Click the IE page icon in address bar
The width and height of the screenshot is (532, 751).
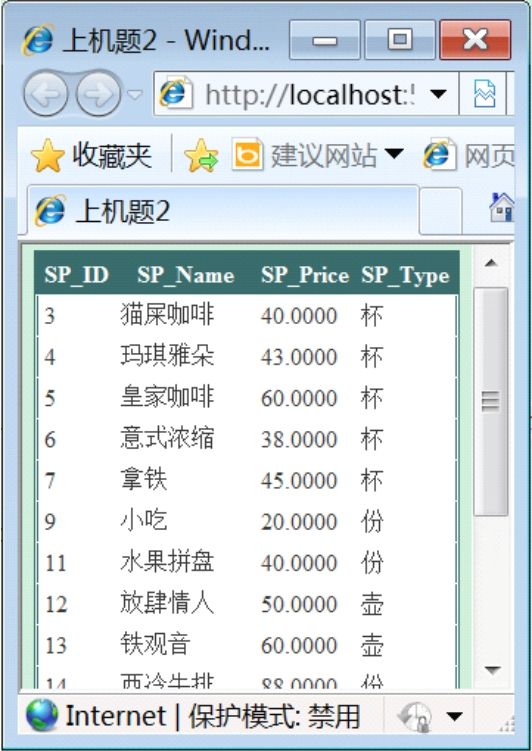tap(176, 93)
